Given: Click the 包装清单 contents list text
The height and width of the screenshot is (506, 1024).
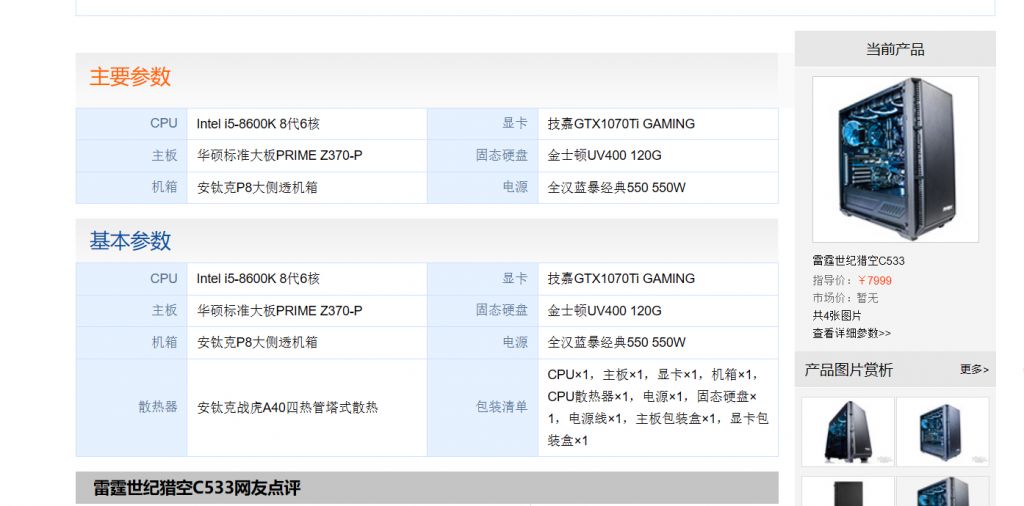Looking at the screenshot, I should point(658,407).
